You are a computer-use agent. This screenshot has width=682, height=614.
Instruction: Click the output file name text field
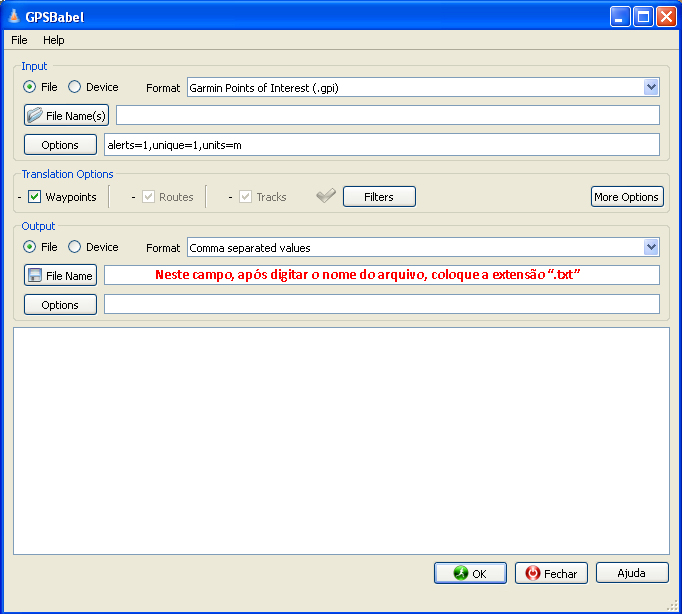[382, 275]
